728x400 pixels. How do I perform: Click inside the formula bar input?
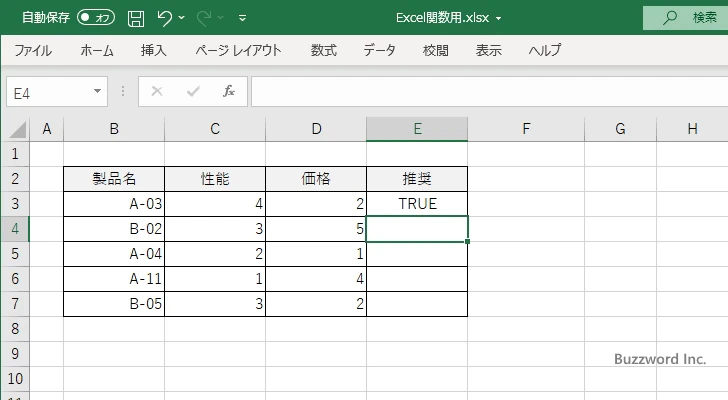pyautogui.click(x=480, y=91)
